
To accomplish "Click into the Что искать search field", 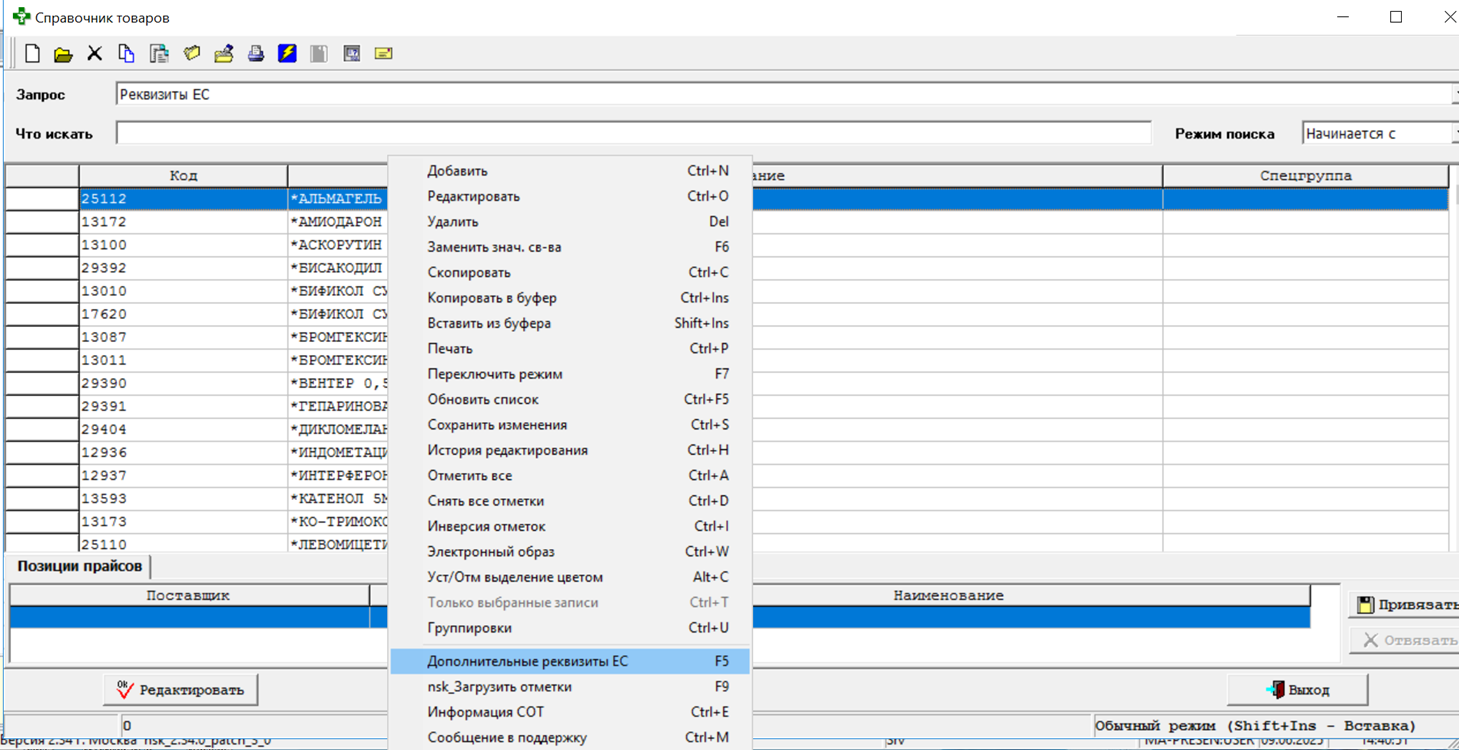I will (634, 133).
